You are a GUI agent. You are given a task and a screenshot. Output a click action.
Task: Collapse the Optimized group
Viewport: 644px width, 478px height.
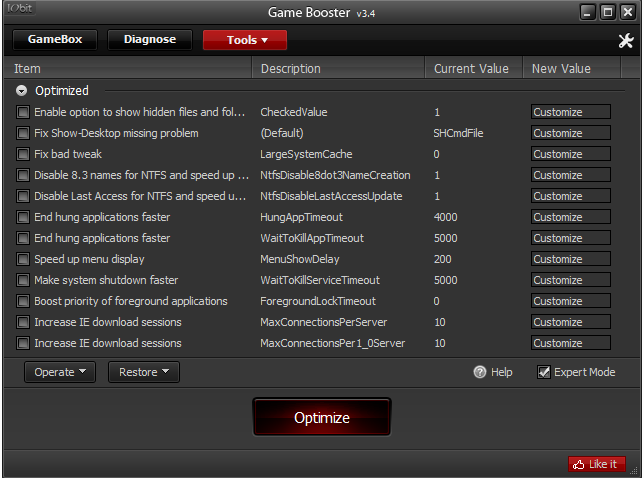[x=21, y=91]
